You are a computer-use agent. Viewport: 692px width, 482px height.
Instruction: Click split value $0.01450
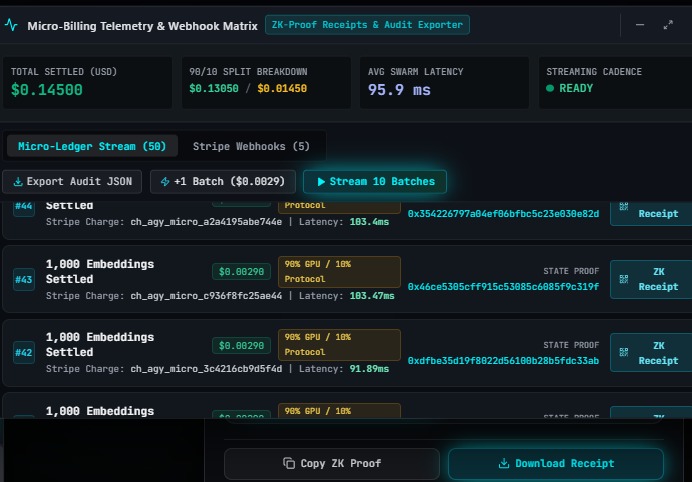[282, 88]
